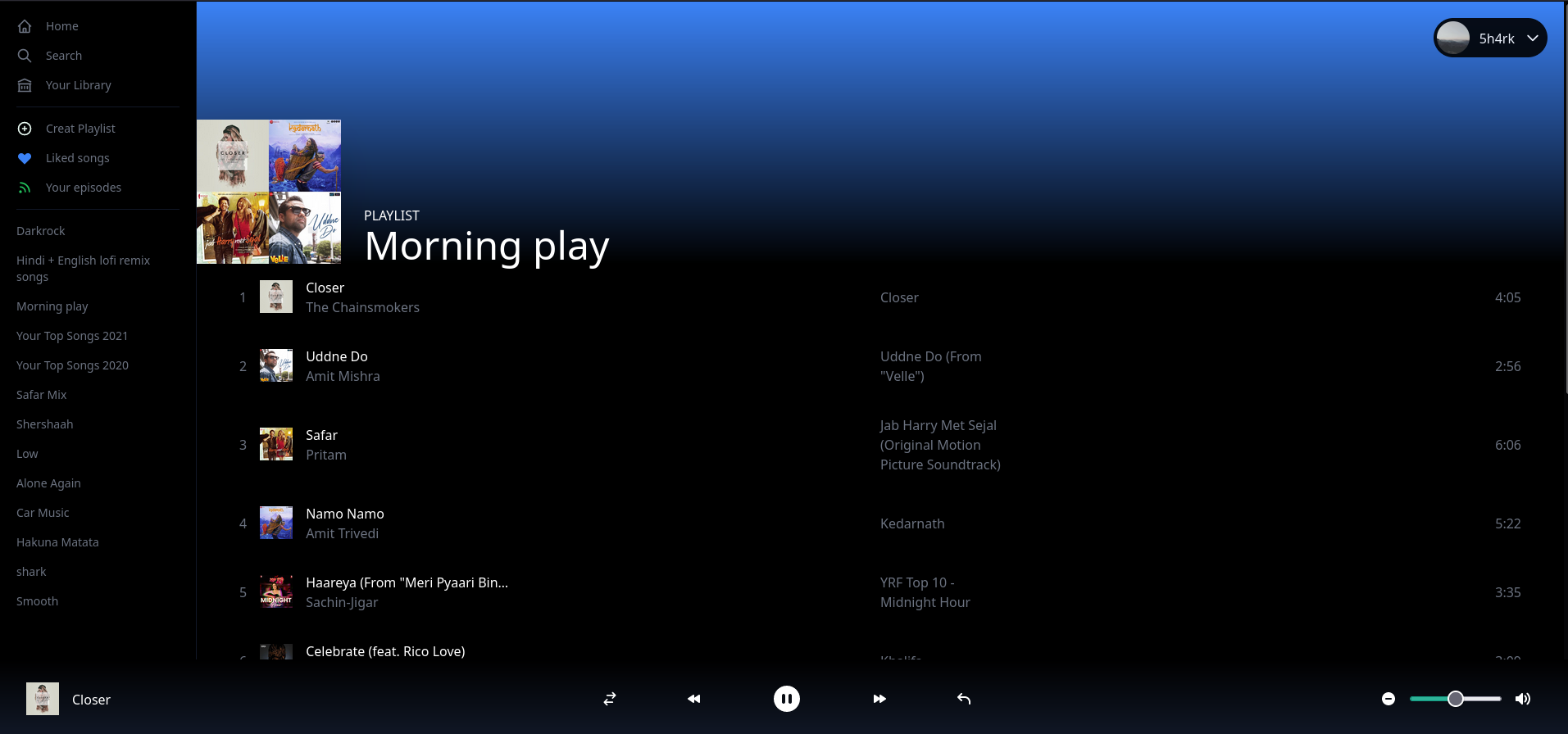Click artist Amit Mishra
1568x734 pixels.
[343, 376]
